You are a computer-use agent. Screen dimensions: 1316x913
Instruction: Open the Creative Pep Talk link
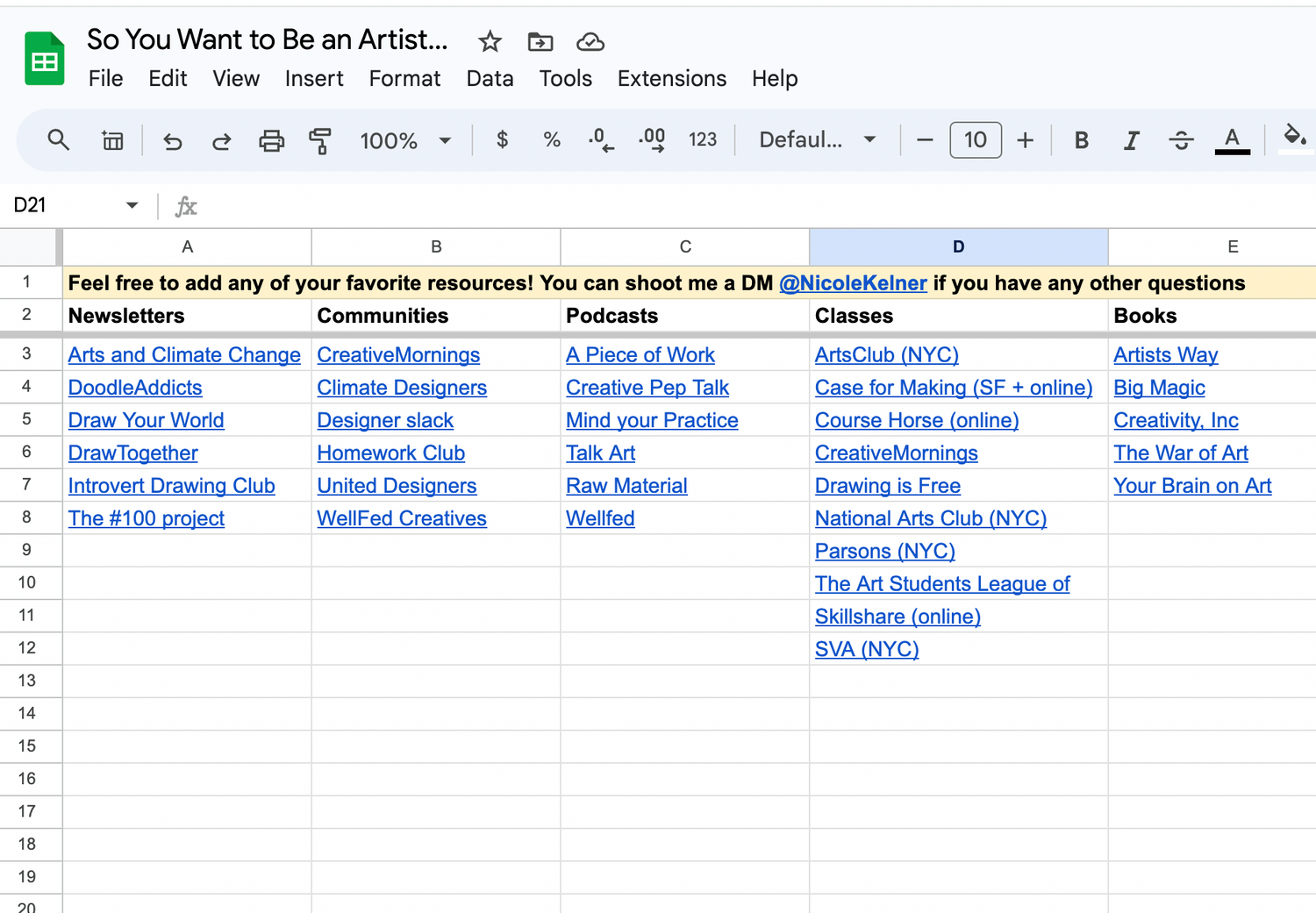point(647,388)
